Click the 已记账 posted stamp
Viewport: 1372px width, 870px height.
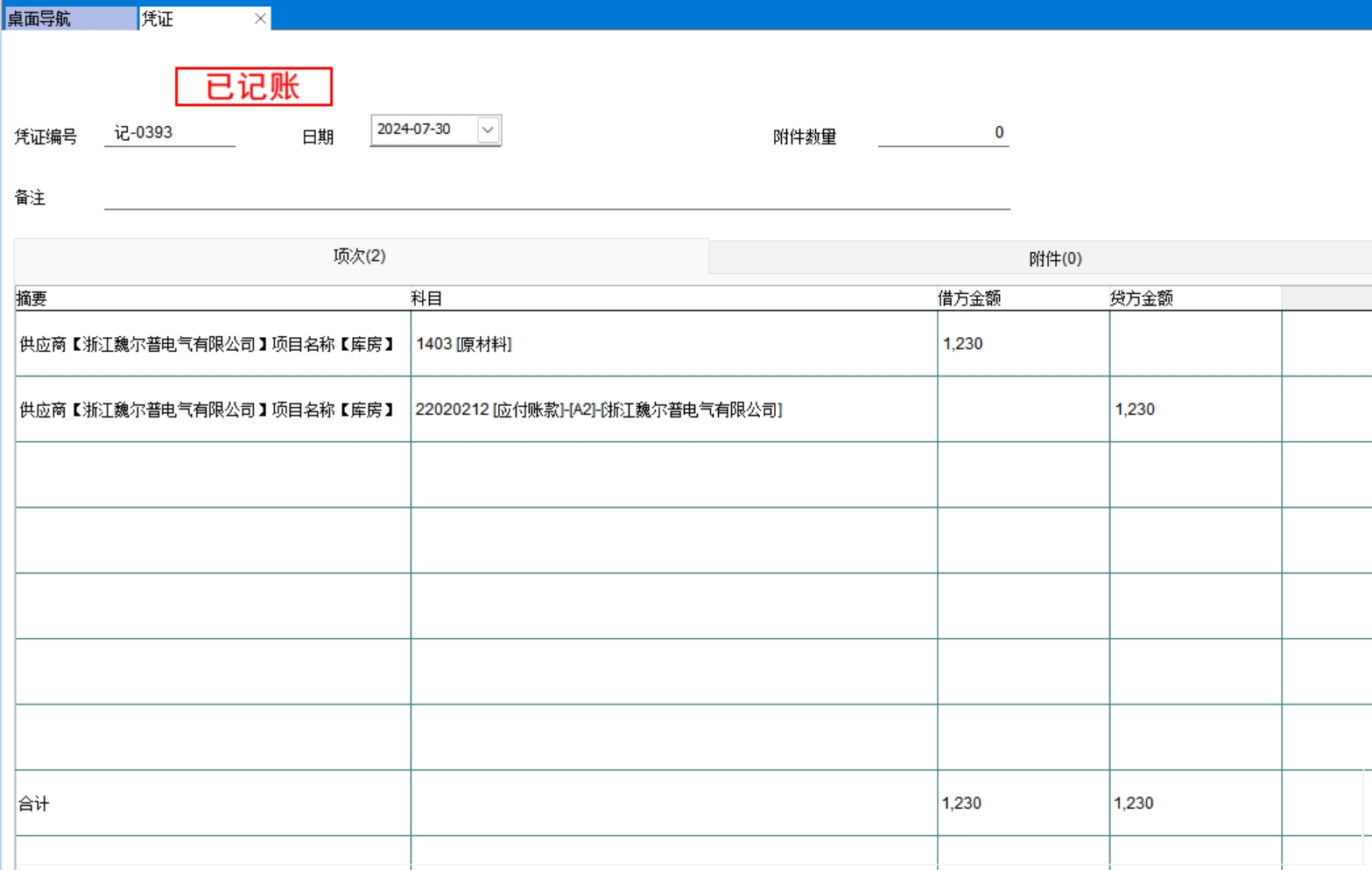click(253, 87)
